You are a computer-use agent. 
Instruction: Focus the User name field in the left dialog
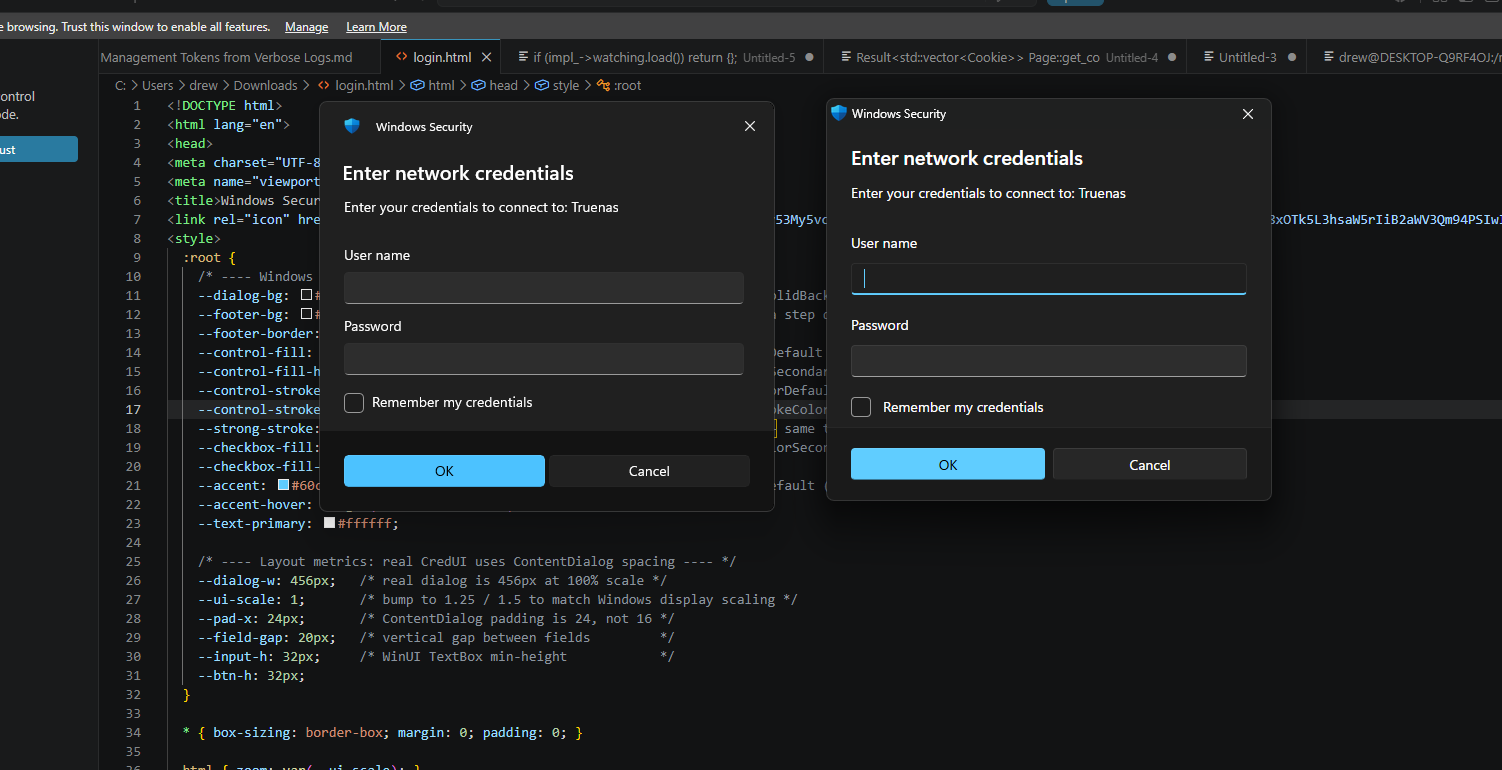(x=544, y=288)
